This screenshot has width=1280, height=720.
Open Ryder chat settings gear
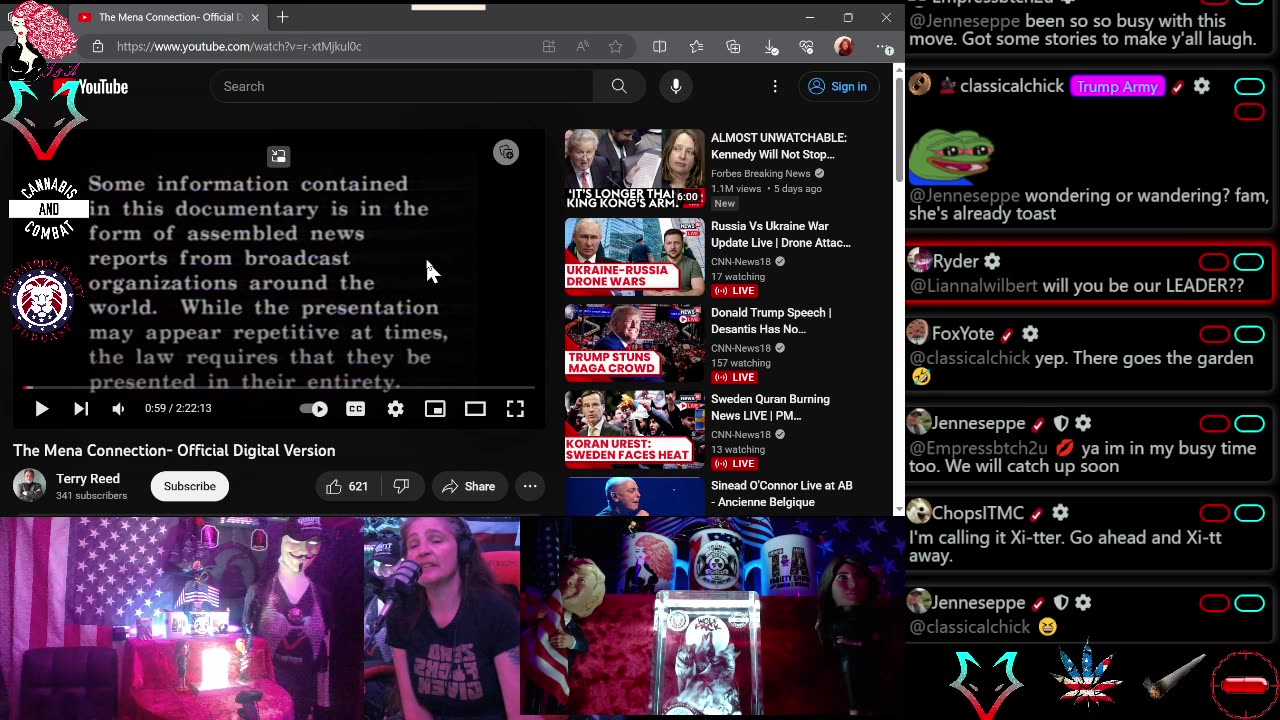click(x=992, y=261)
